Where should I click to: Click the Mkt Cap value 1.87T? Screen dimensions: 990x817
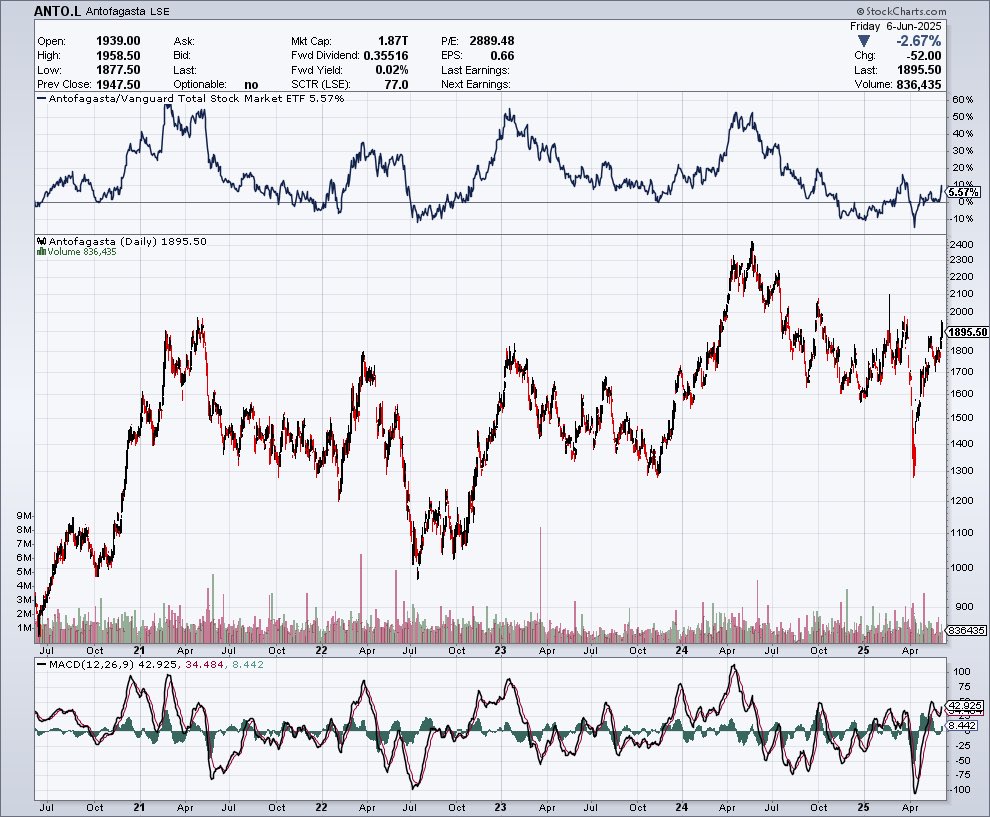[393, 41]
